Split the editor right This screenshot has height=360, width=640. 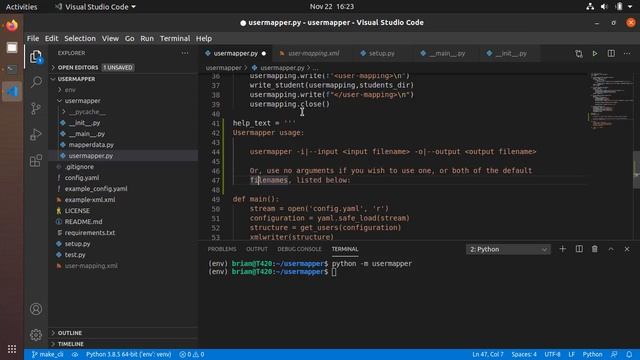611,53
